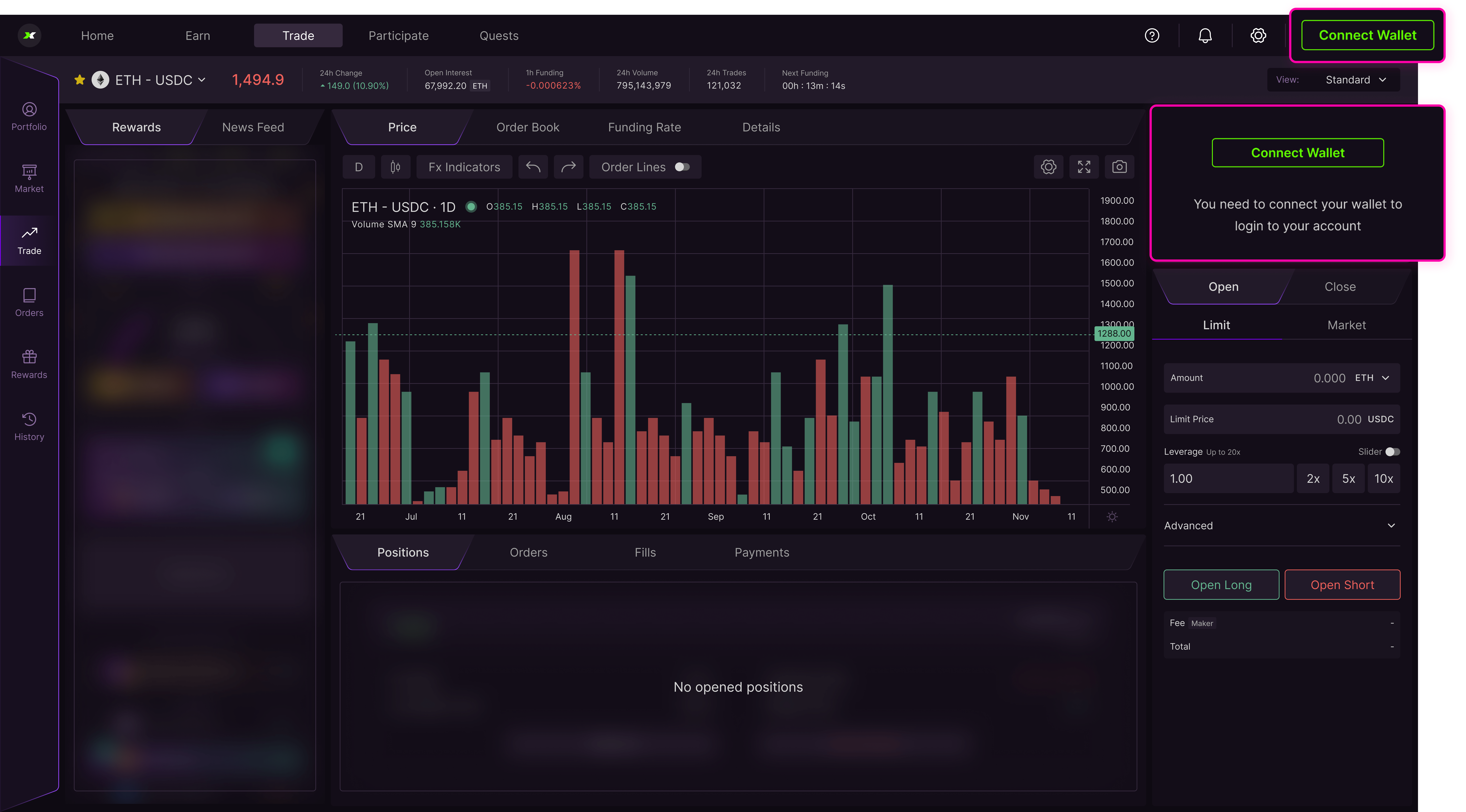
Task: Click the chart undo arrow
Action: point(533,167)
